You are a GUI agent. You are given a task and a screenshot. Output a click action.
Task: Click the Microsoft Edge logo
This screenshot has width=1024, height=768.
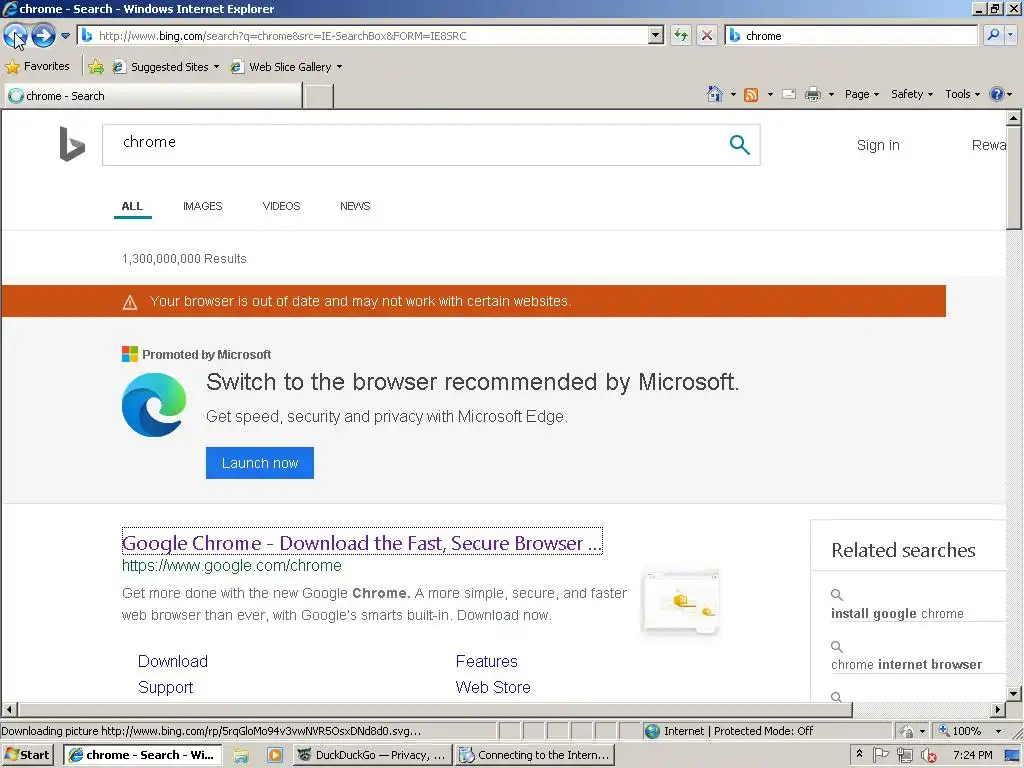click(154, 405)
